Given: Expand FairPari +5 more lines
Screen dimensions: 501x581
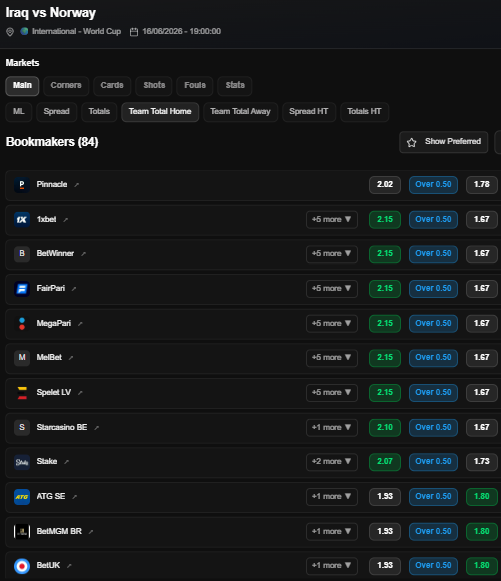Looking at the screenshot, I should [x=332, y=288].
